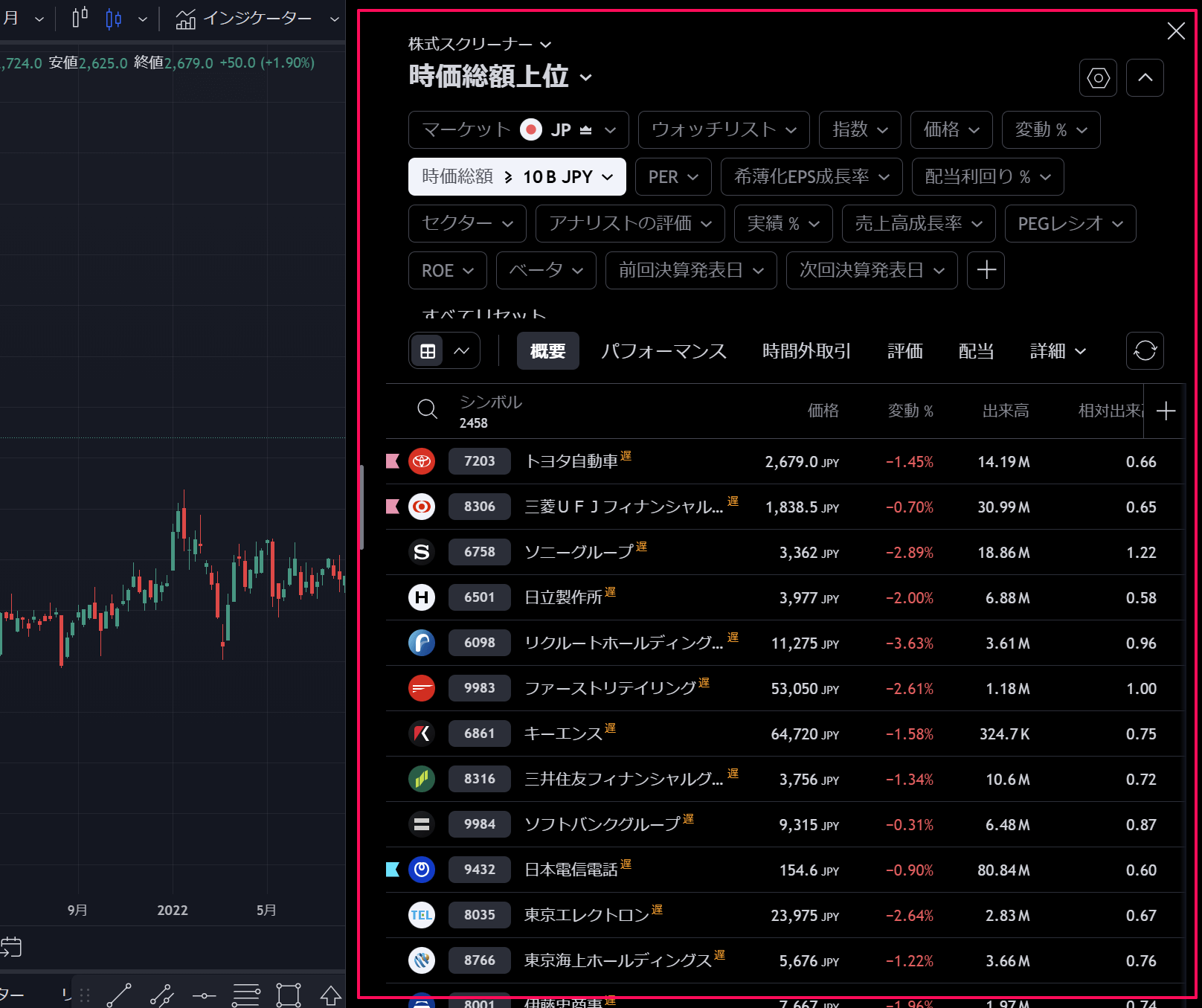
Task: Click the add filter plus button
Action: click(x=986, y=270)
